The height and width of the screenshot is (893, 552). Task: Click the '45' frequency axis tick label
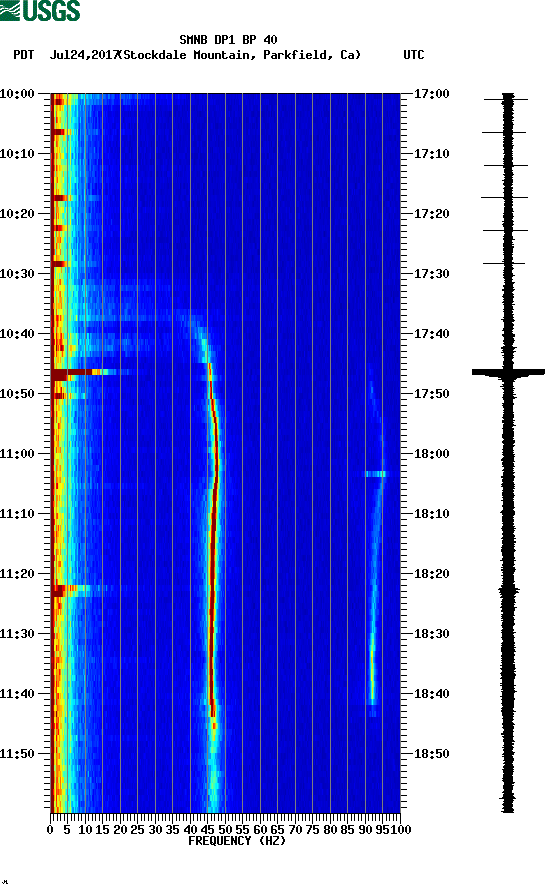[x=207, y=830]
